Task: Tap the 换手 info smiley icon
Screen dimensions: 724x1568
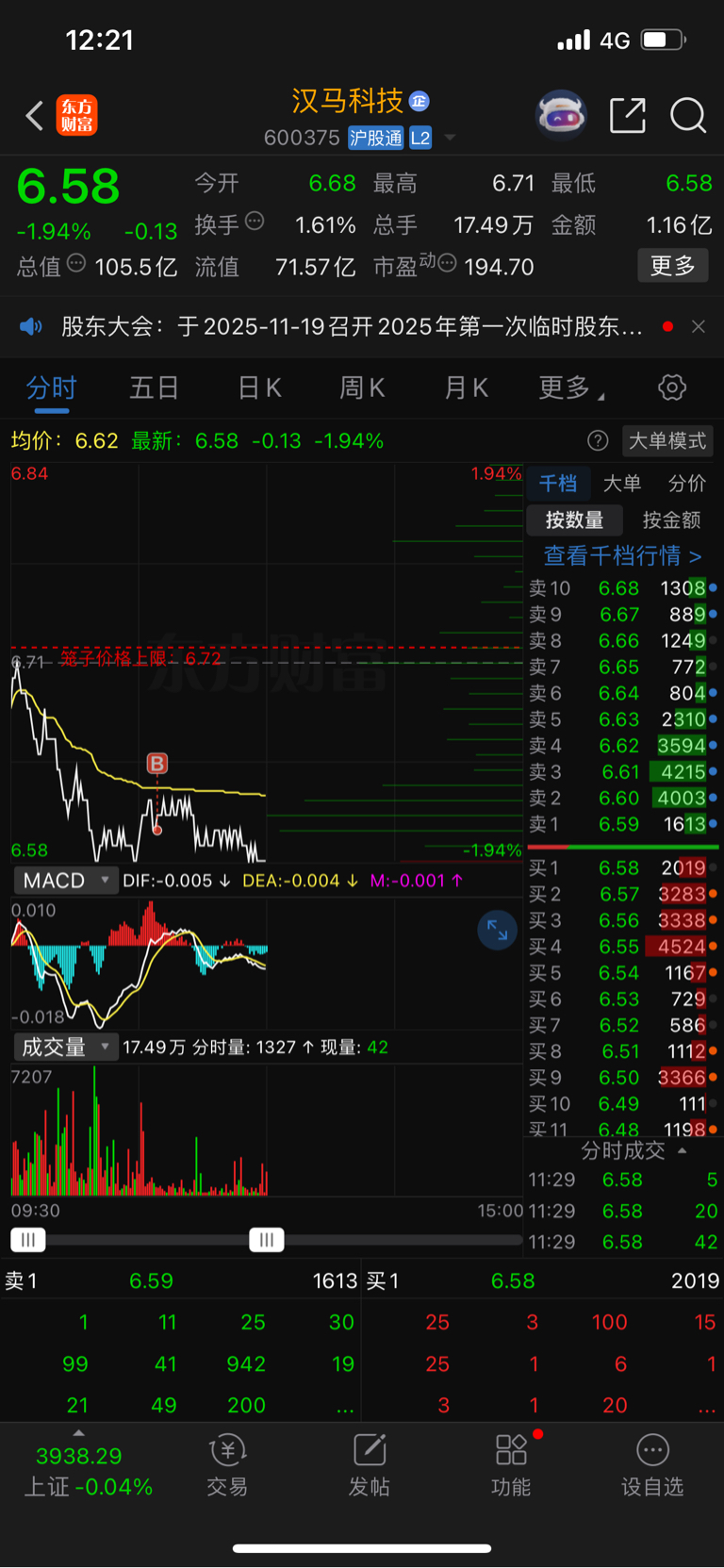Action: click(x=255, y=222)
